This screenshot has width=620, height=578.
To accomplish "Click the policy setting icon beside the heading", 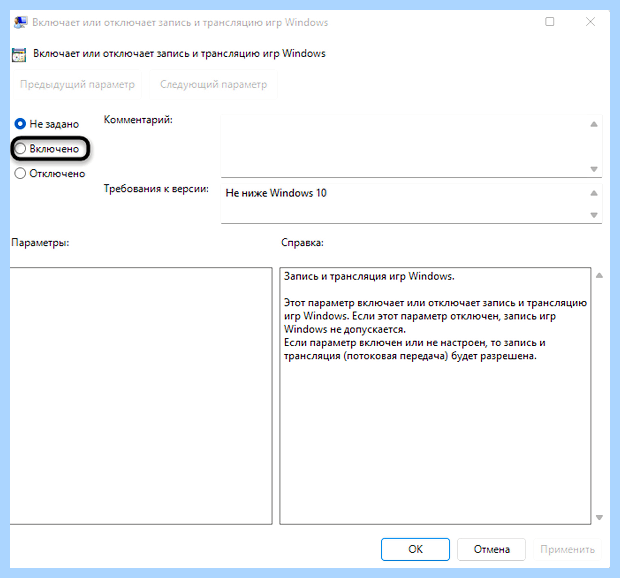I will point(19,55).
